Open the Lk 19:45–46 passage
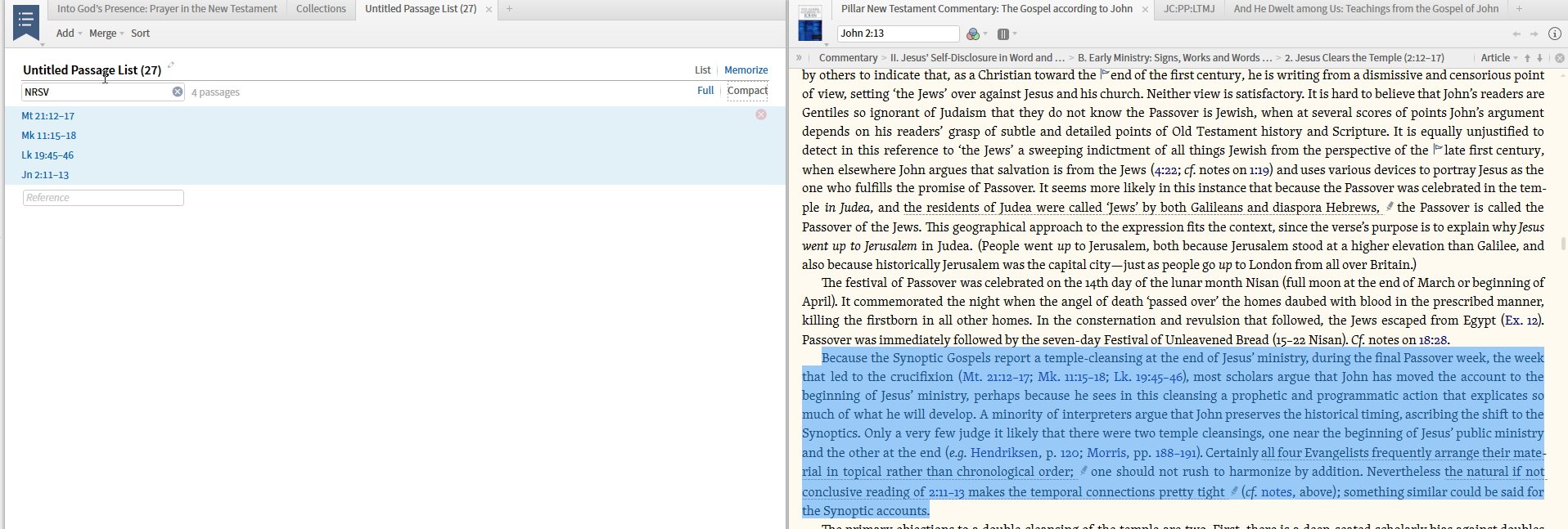This screenshot has width=1568, height=529. click(x=47, y=155)
